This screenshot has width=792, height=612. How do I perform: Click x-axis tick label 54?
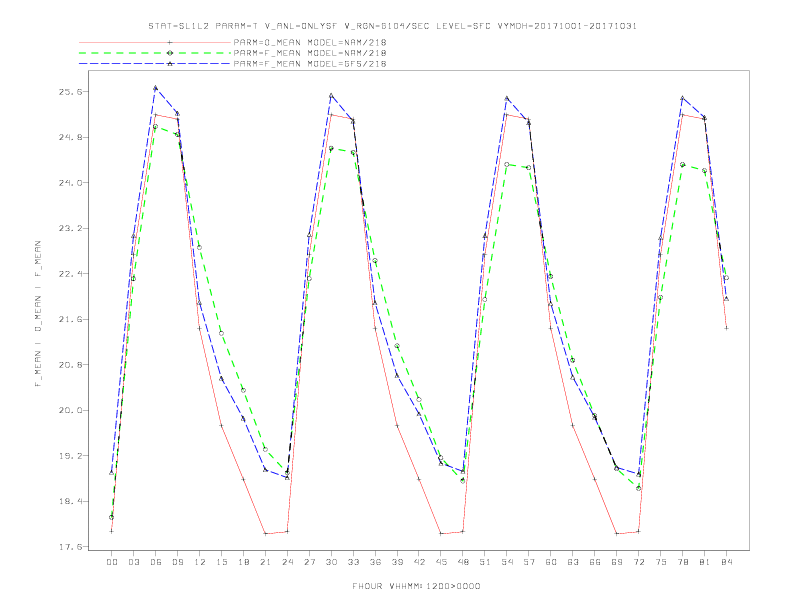[x=507, y=562]
